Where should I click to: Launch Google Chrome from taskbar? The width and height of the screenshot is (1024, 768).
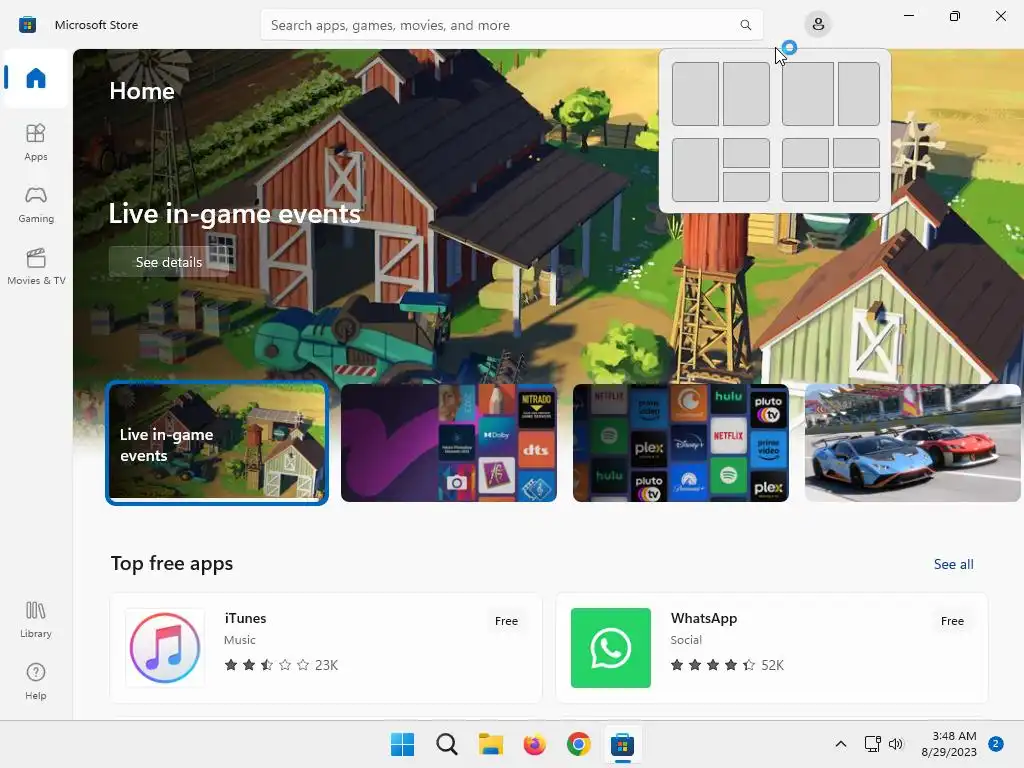pyautogui.click(x=579, y=744)
